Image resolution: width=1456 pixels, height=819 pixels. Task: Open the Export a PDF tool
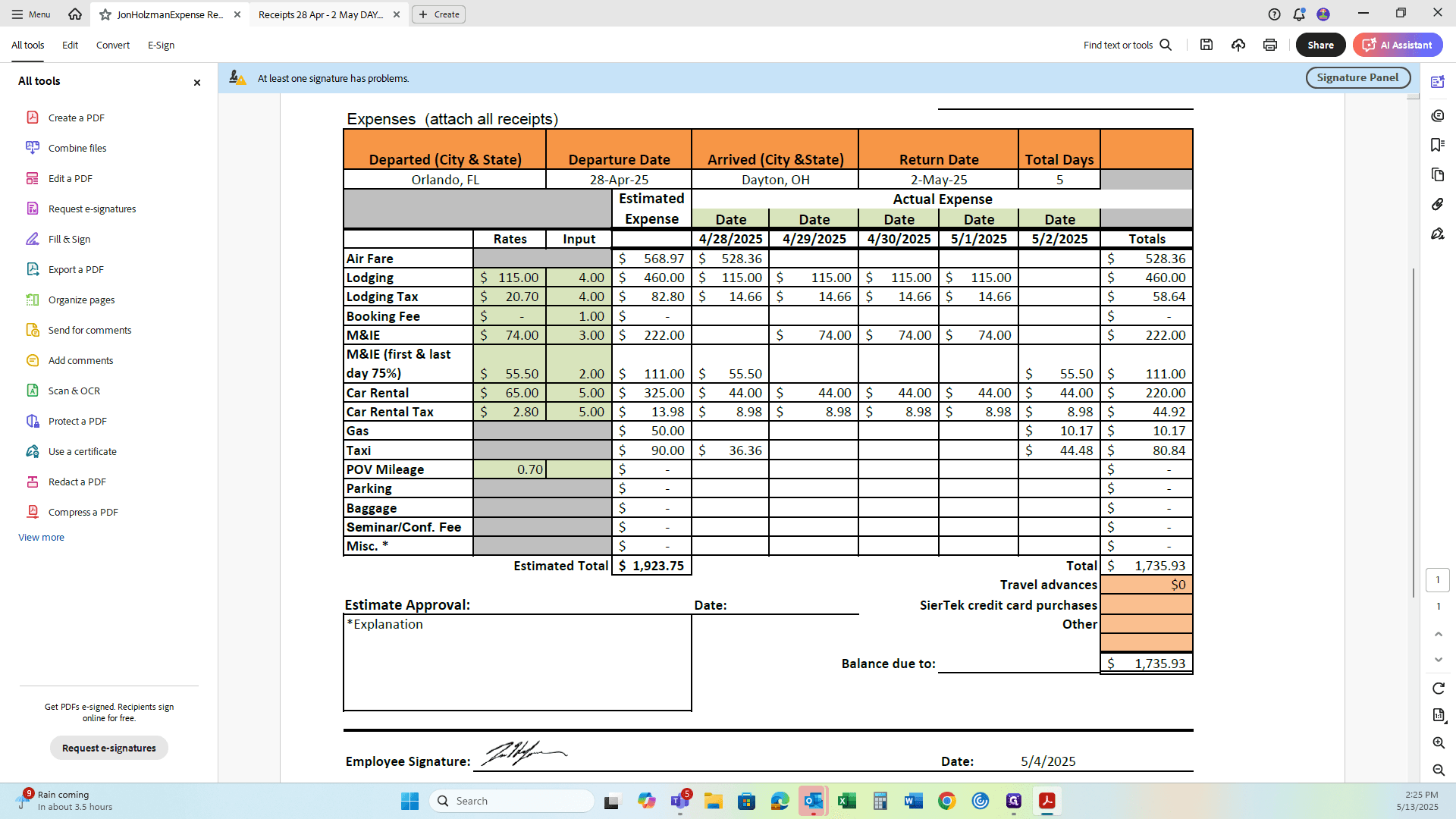(x=76, y=269)
